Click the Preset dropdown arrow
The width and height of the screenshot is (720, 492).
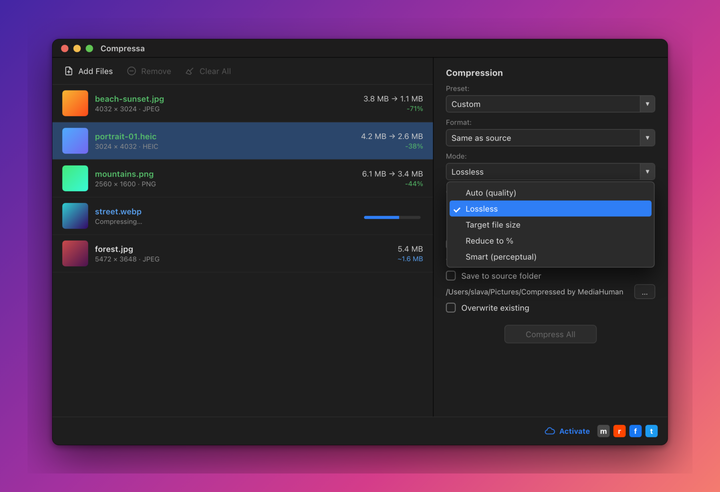647,104
